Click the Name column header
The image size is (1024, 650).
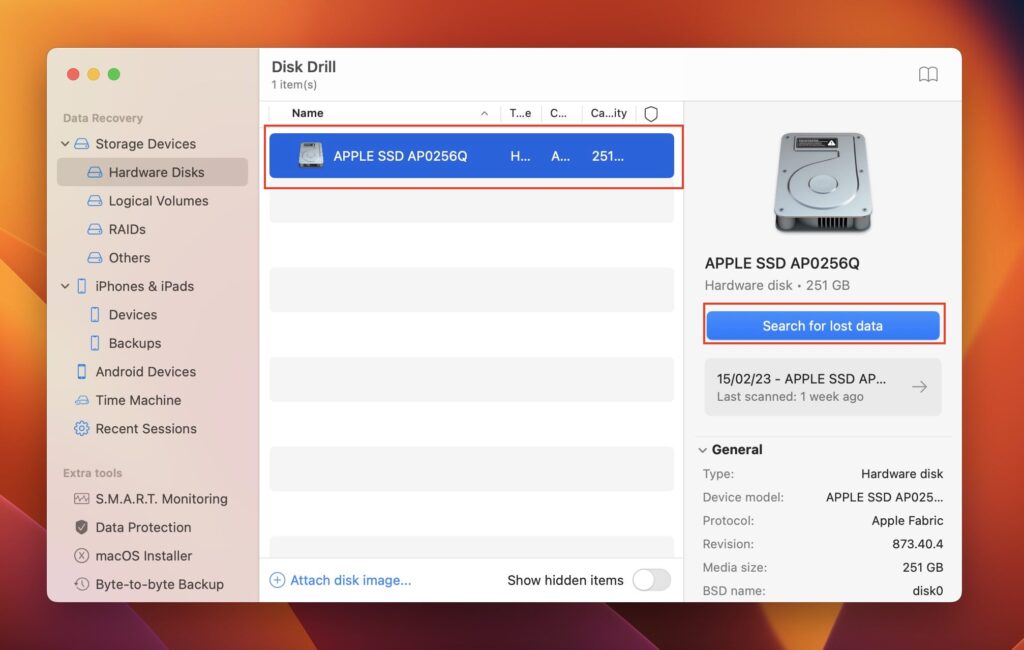pyautogui.click(x=308, y=113)
